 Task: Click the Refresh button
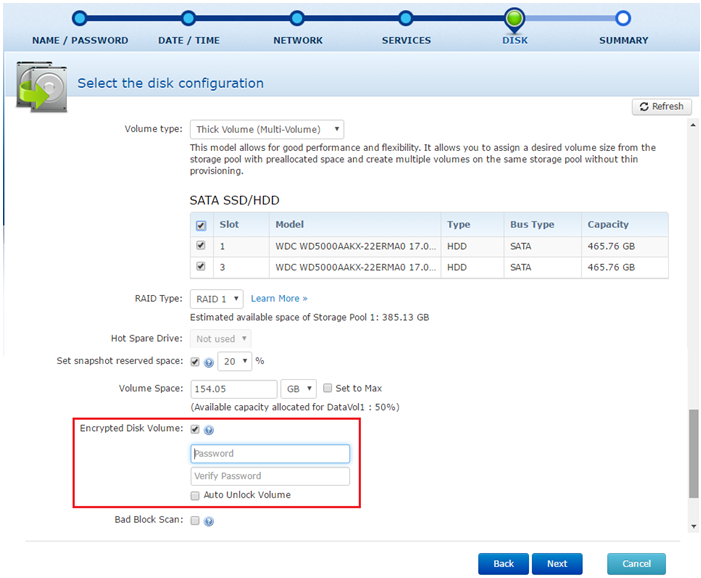(x=662, y=106)
